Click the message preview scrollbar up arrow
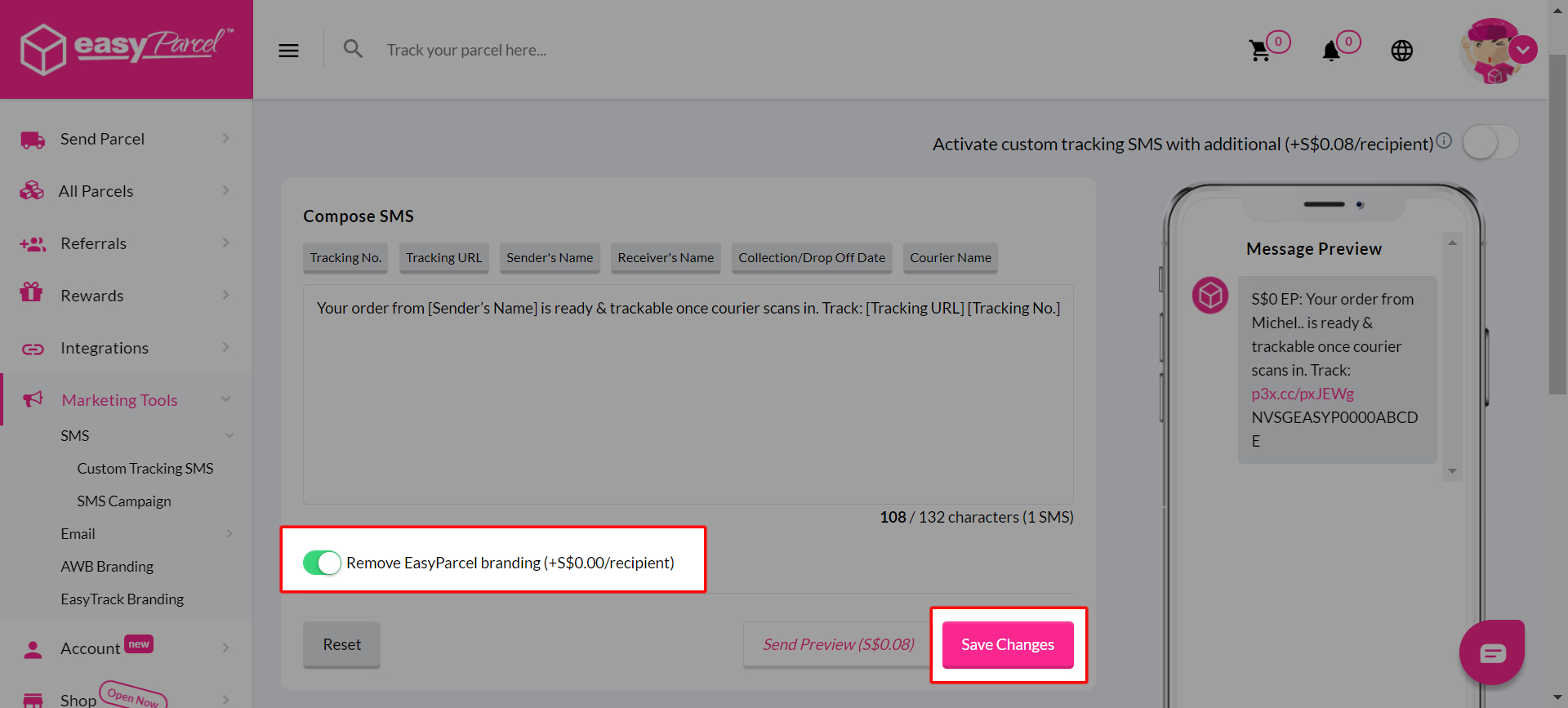The width and height of the screenshot is (1568, 708). [x=1452, y=243]
